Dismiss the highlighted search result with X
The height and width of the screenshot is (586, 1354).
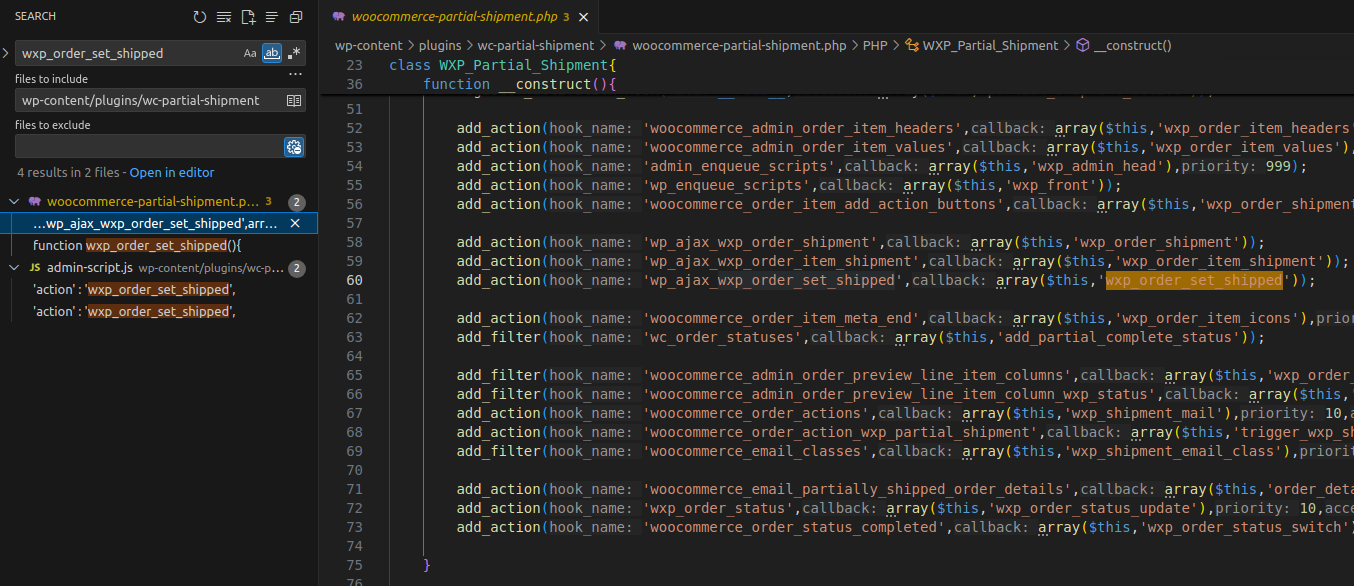tap(295, 224)
